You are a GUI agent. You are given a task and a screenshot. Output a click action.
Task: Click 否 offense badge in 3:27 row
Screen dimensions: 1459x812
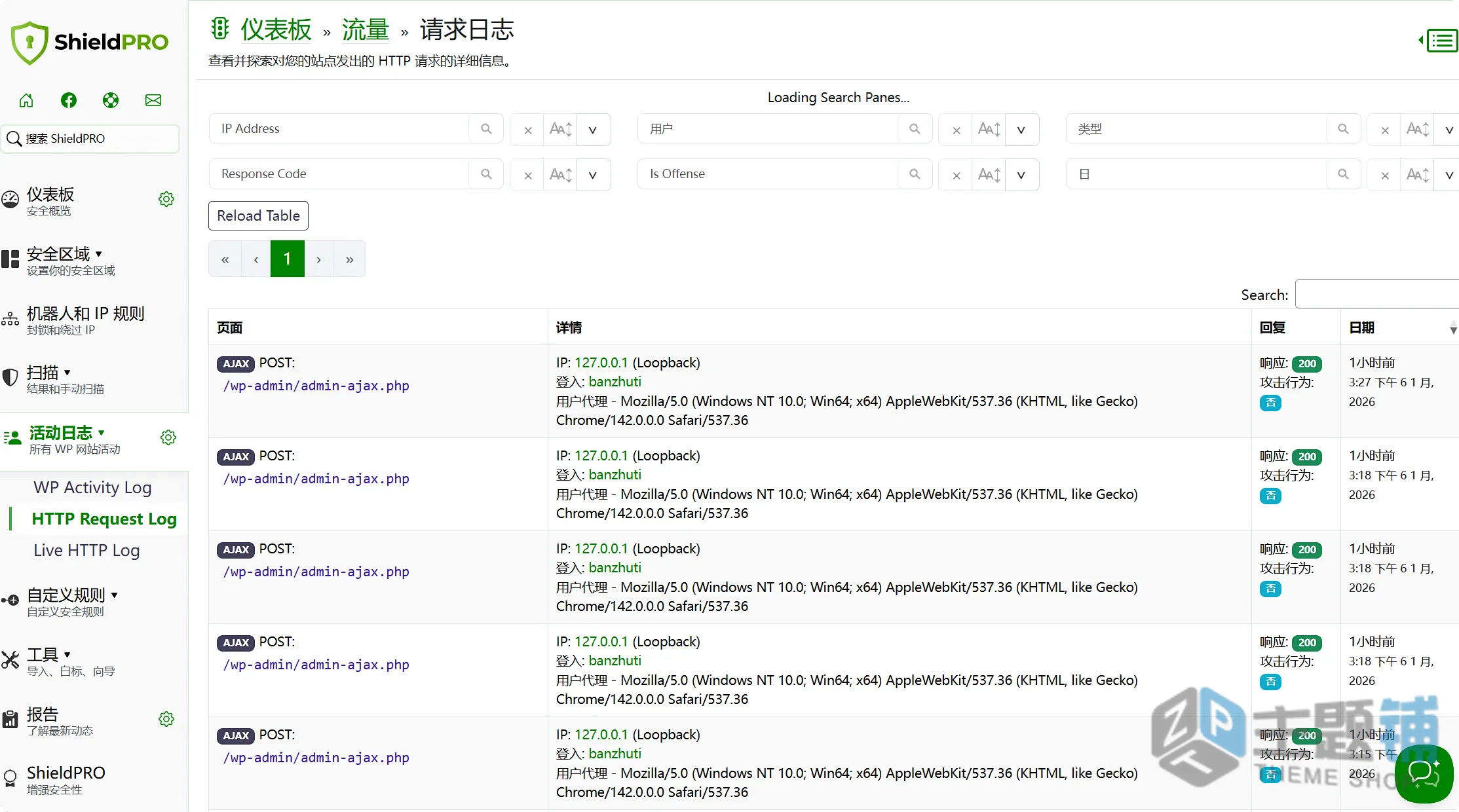[x=1270, y=403]
